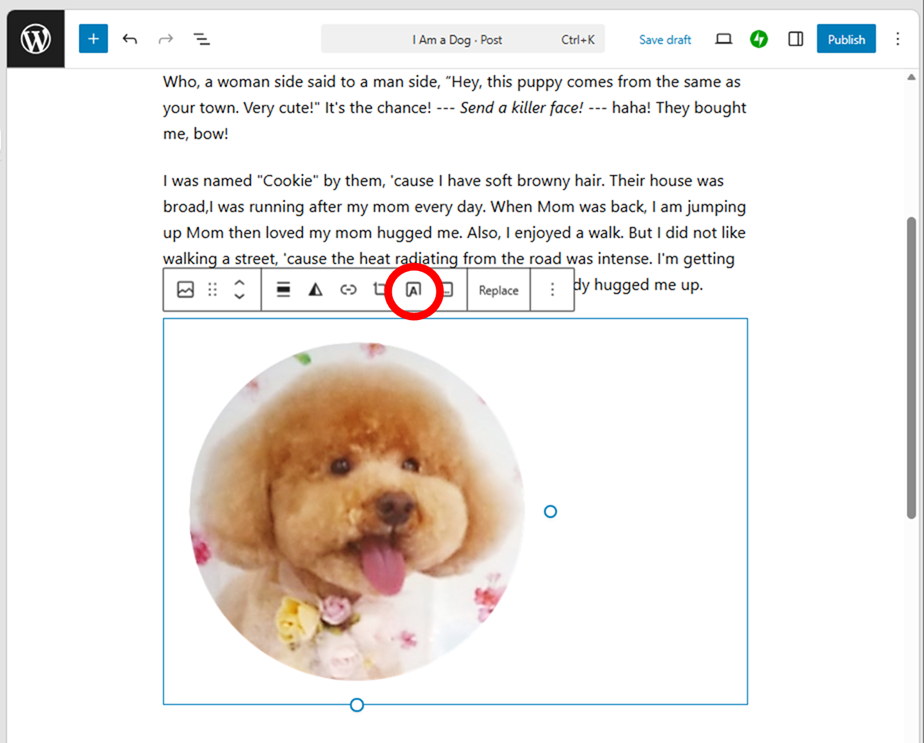This screenshot has width=924, height=743.
Task: Open the editor options three-dot menu
Action: coord(897,39)
